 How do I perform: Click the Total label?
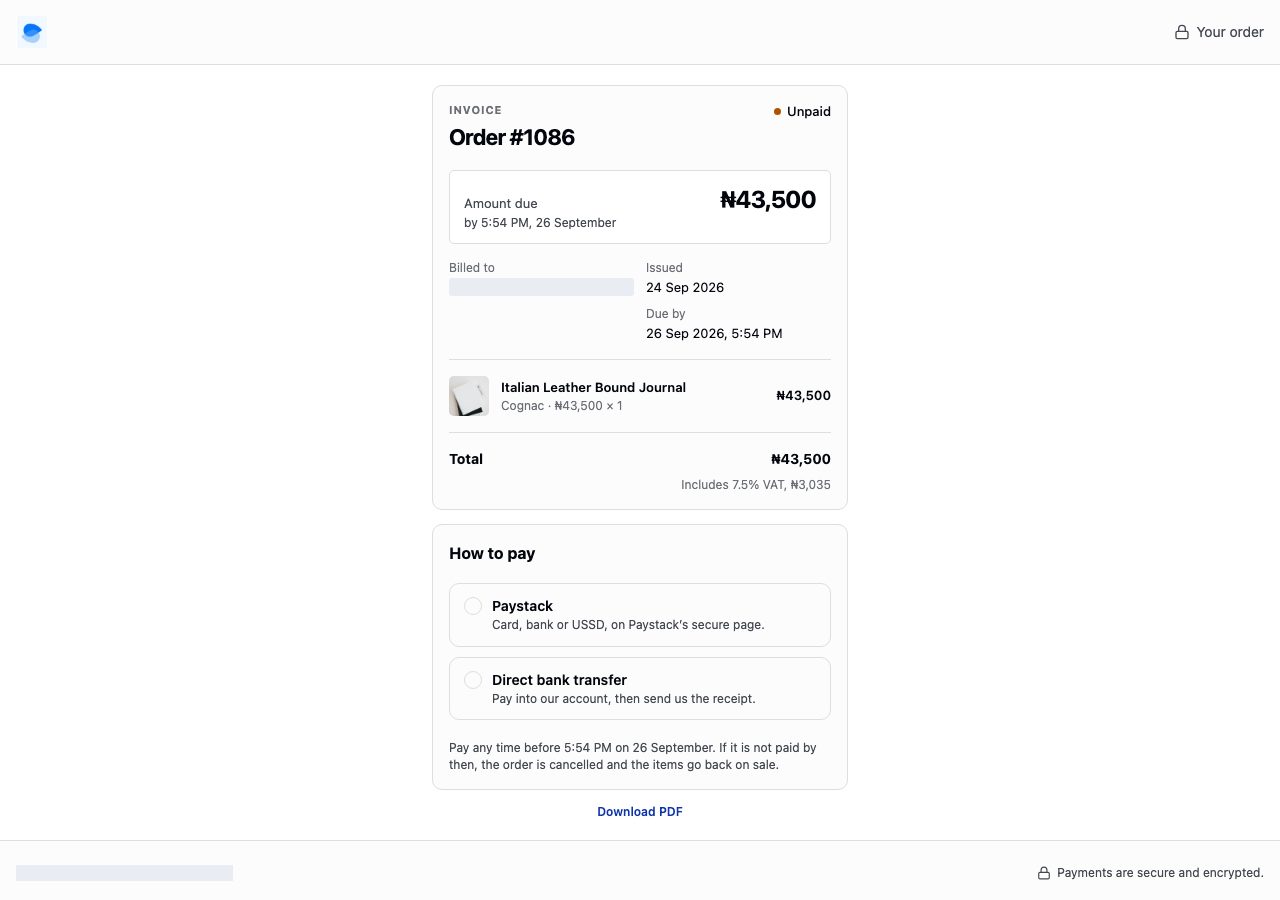coord(466,459)
